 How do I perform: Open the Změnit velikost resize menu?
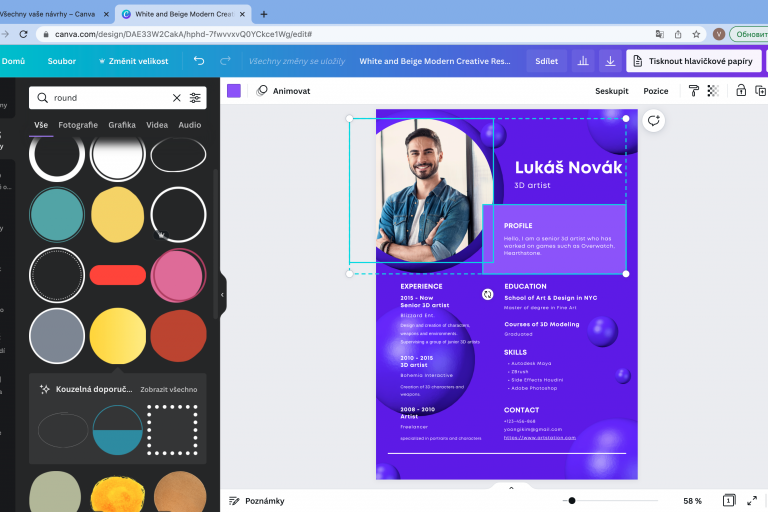[x=133, y=61]
